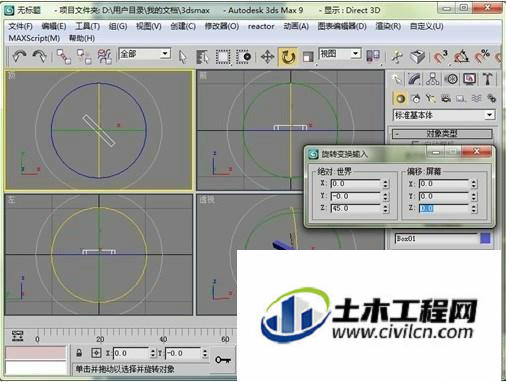Open the 编辑(E) menu
The width and height of the screenshot is (506, 382).
click(x=54, y=26)
